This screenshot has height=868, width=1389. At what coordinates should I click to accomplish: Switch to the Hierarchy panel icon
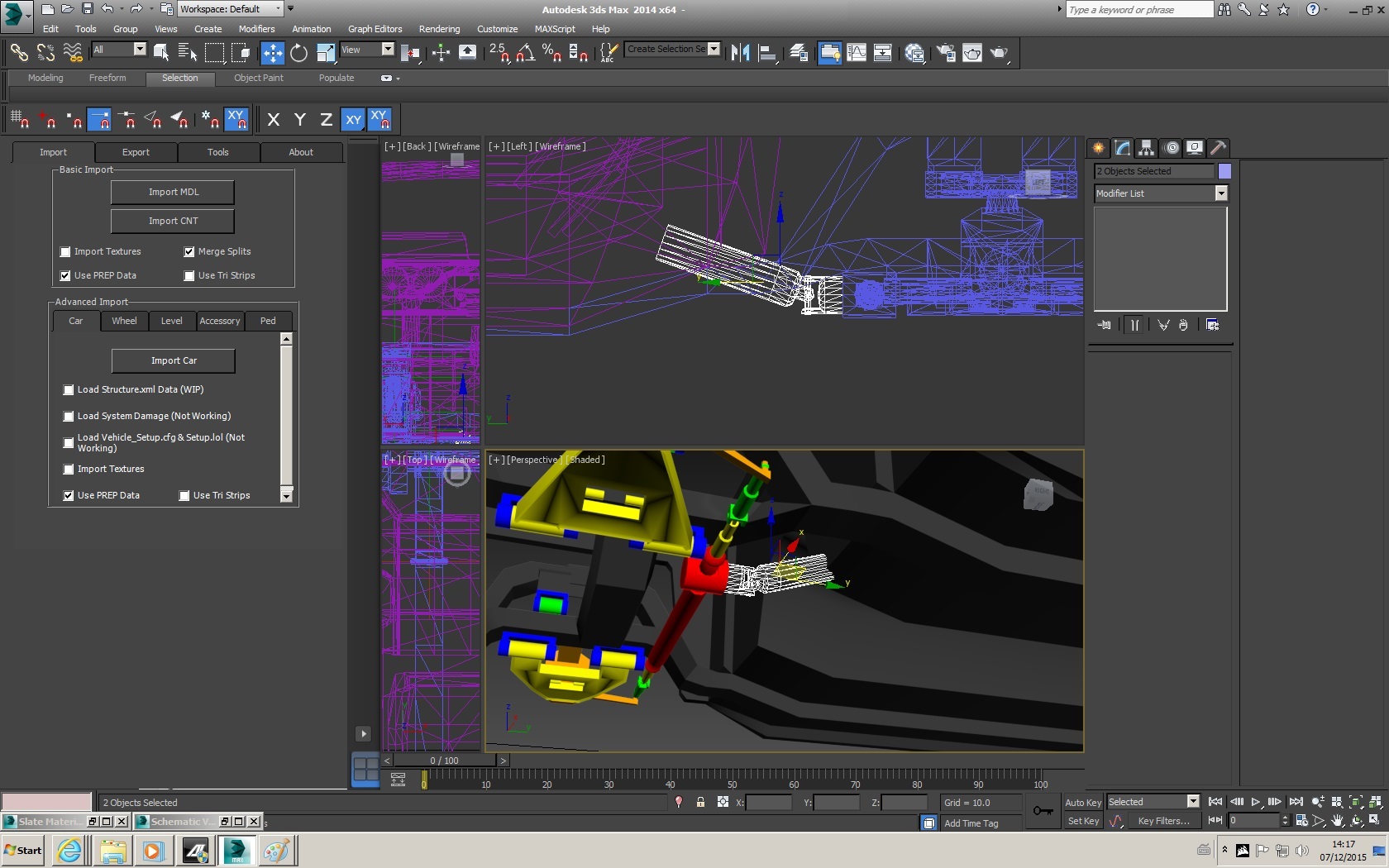[x=1146, y=148]
